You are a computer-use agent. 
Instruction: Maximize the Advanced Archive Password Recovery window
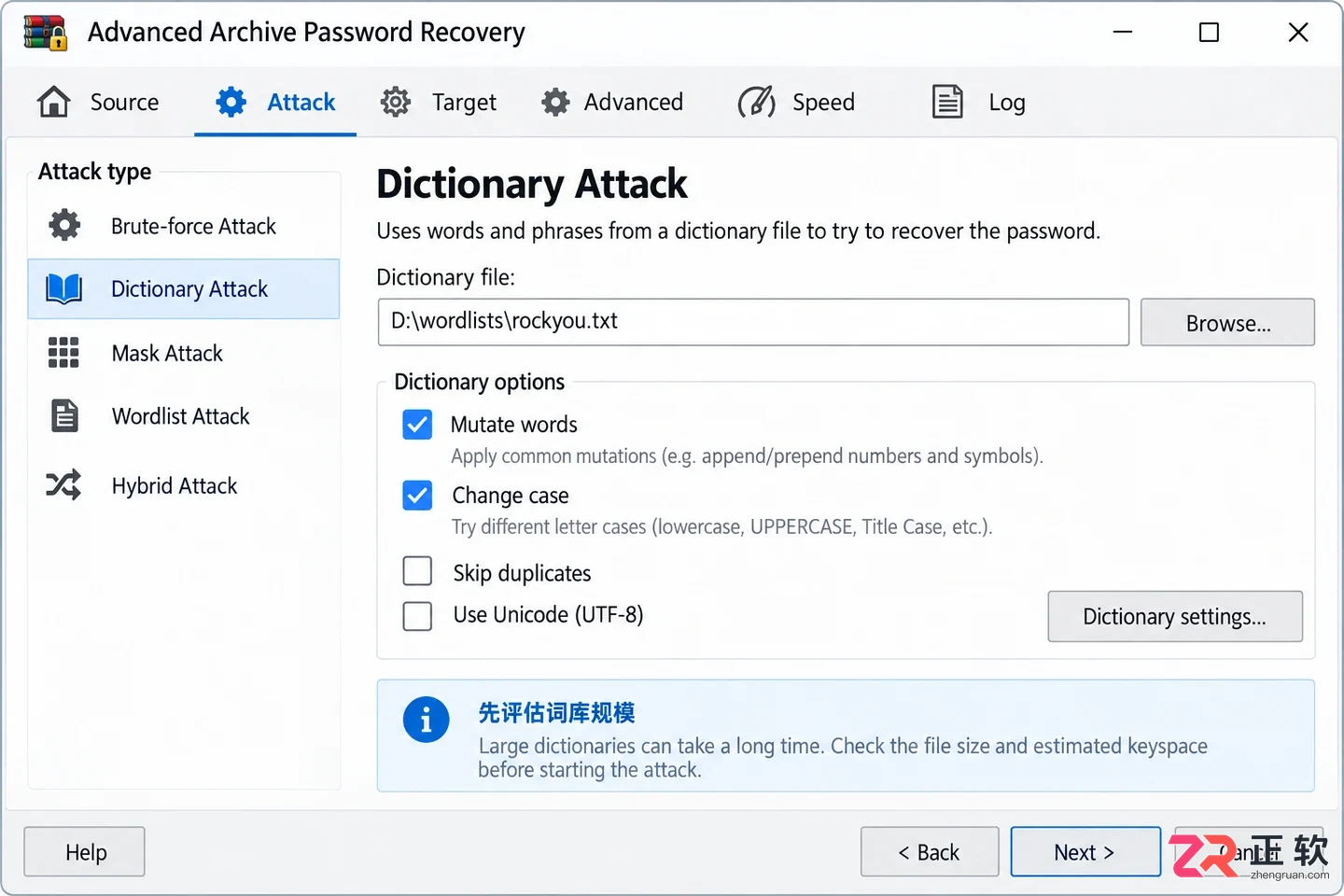tap(1209, 33)
